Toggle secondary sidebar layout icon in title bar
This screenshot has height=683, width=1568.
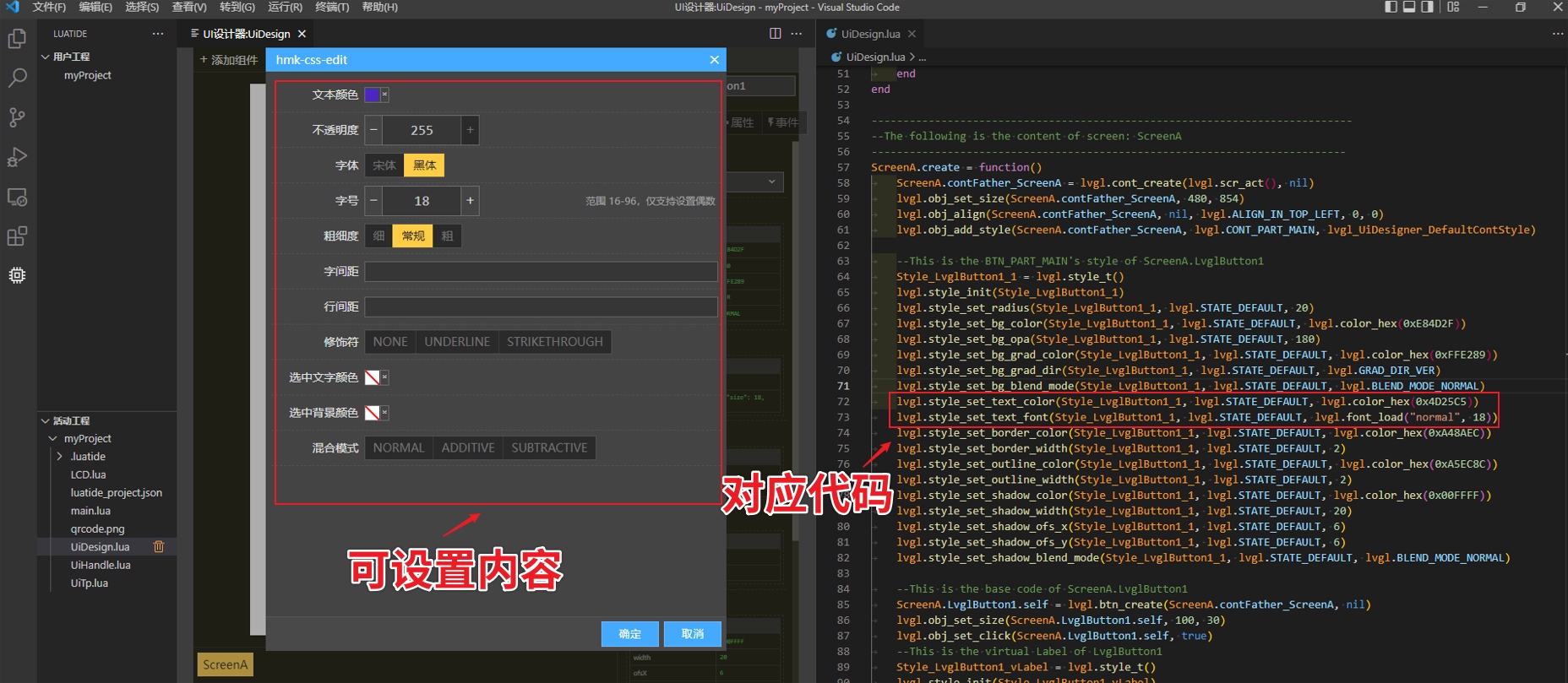[1427, 7]
